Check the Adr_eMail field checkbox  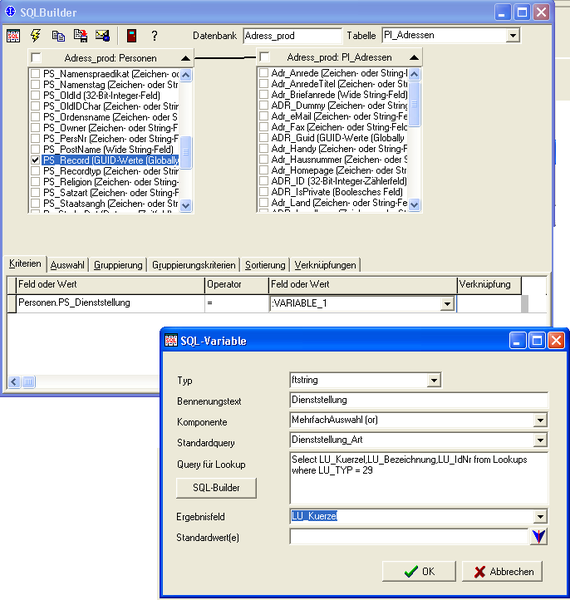[x=264, y=116]
